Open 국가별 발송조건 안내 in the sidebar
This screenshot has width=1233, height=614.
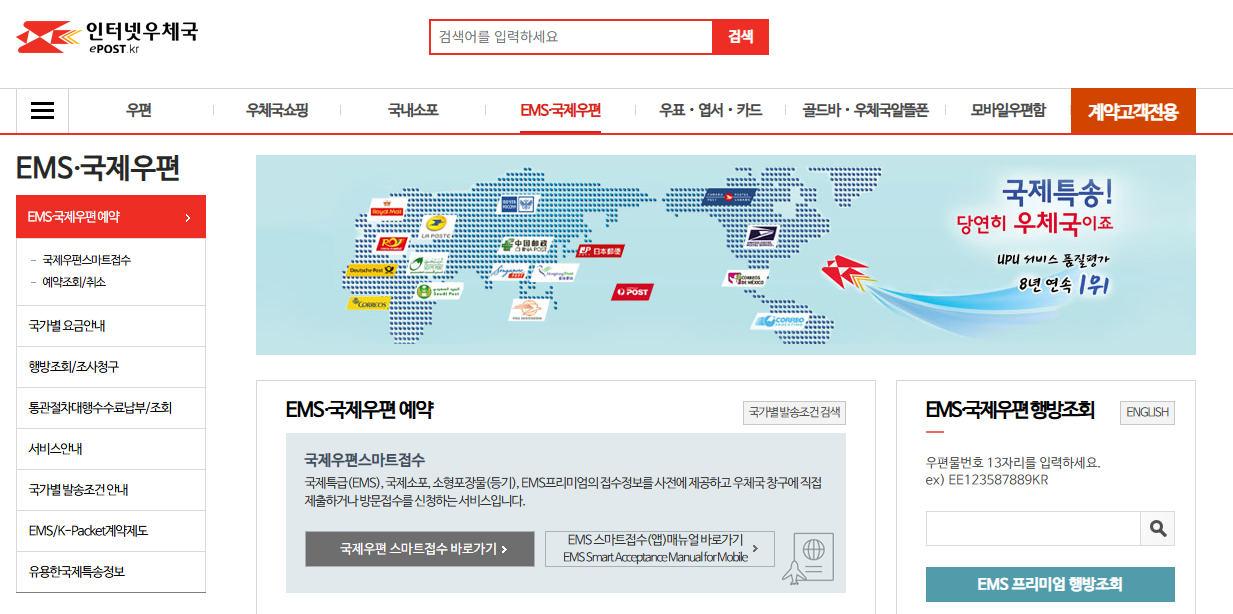coord(111,490)
